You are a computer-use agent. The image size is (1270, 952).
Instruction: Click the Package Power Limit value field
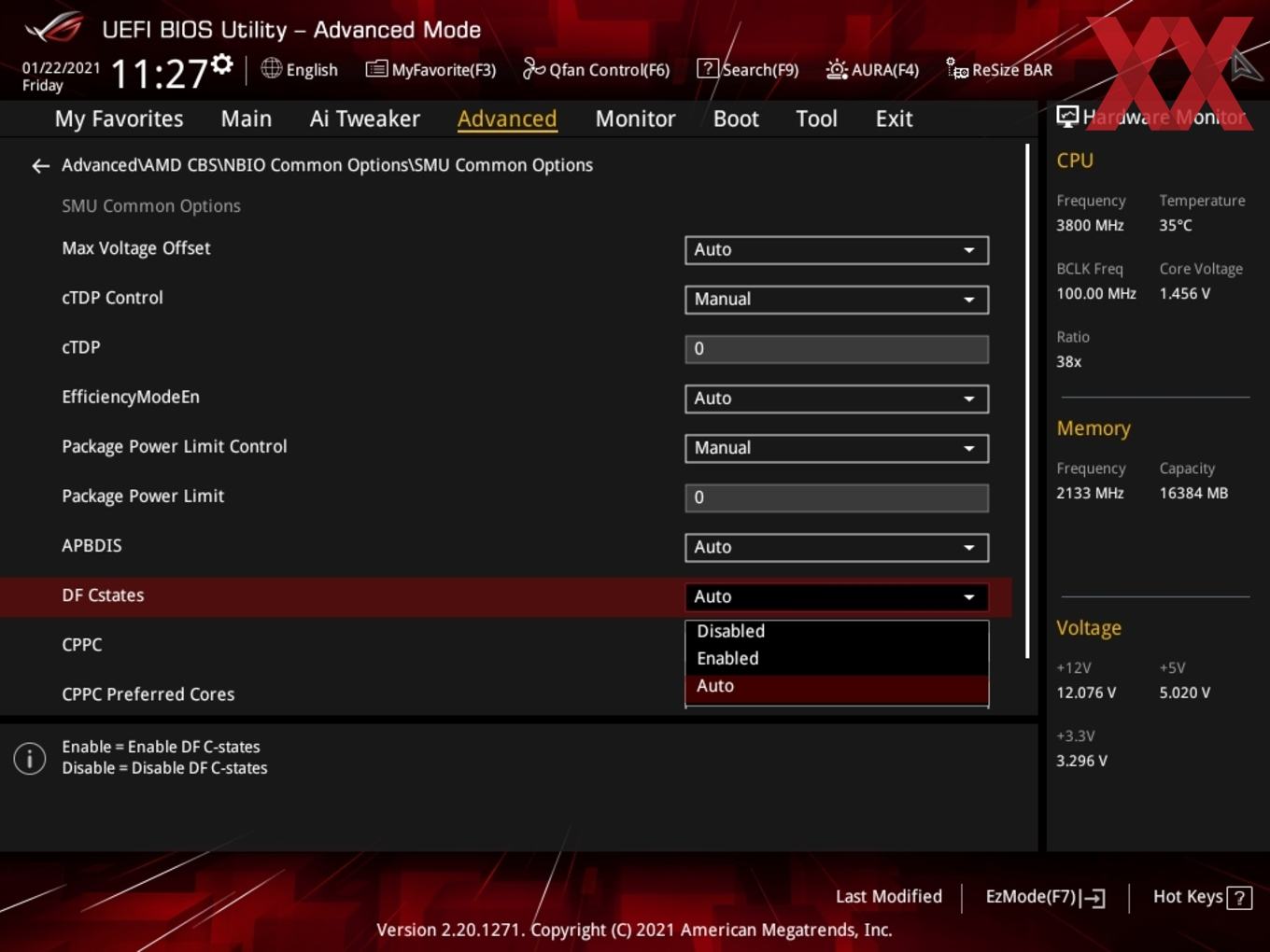pyautogui.click(x=837, y=497)
